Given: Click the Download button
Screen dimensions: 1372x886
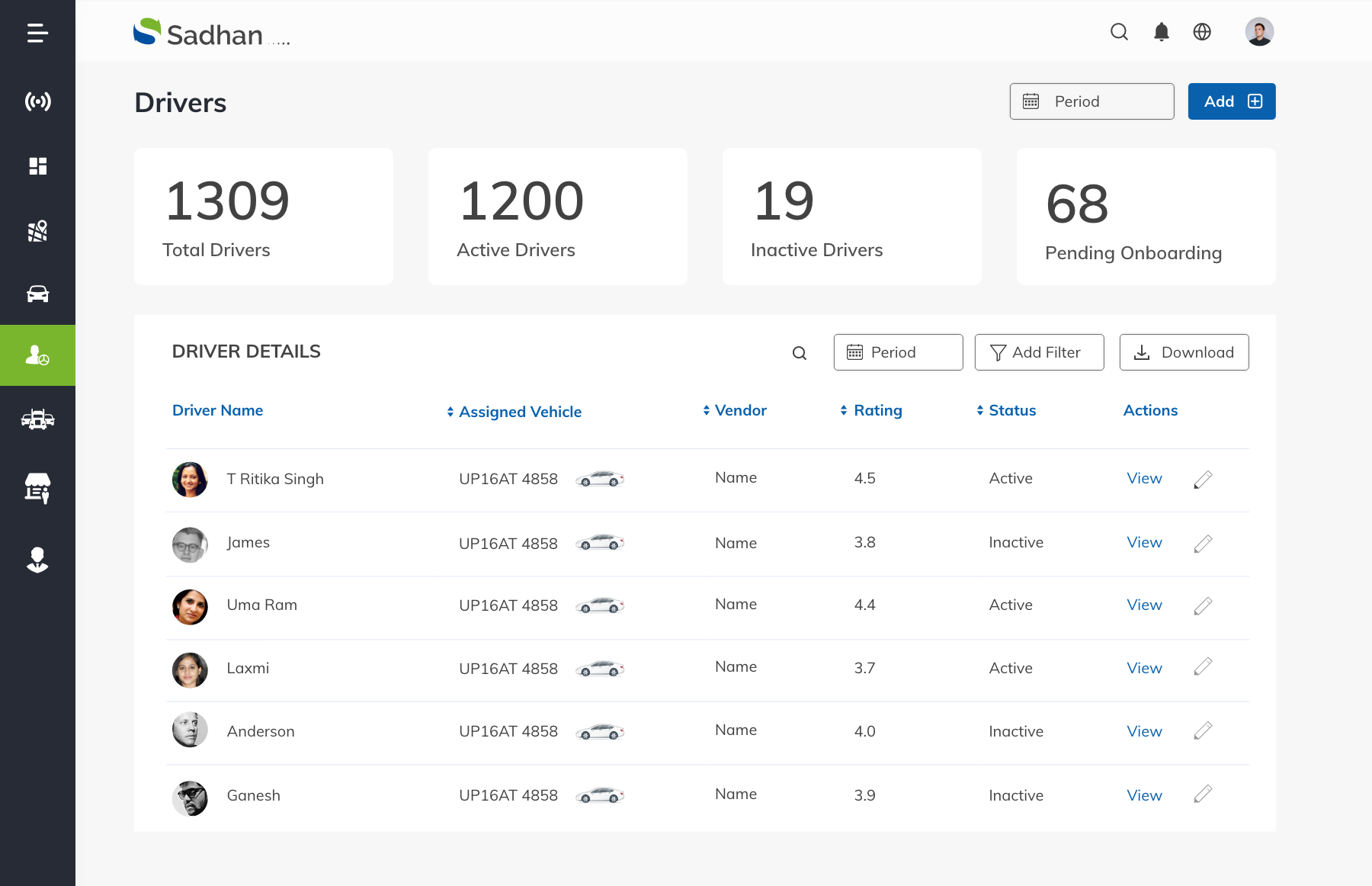Looking at the screenshot, I should [x=1184, y=352].
